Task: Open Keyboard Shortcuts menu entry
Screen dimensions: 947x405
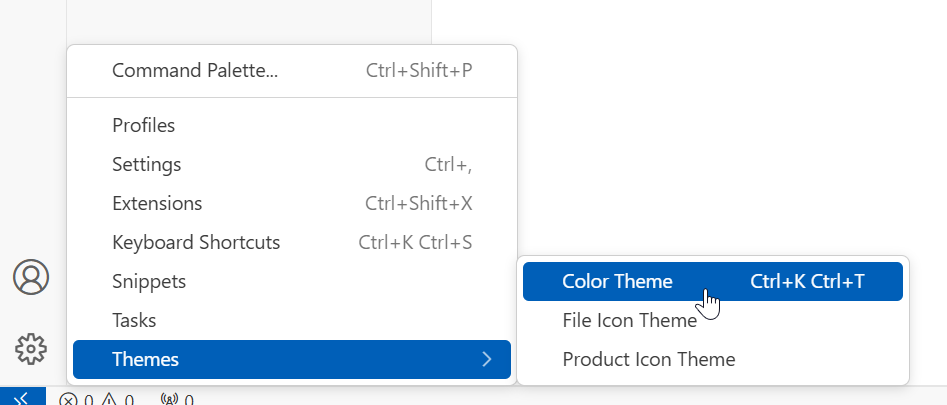Action: (x=196, y=242)
